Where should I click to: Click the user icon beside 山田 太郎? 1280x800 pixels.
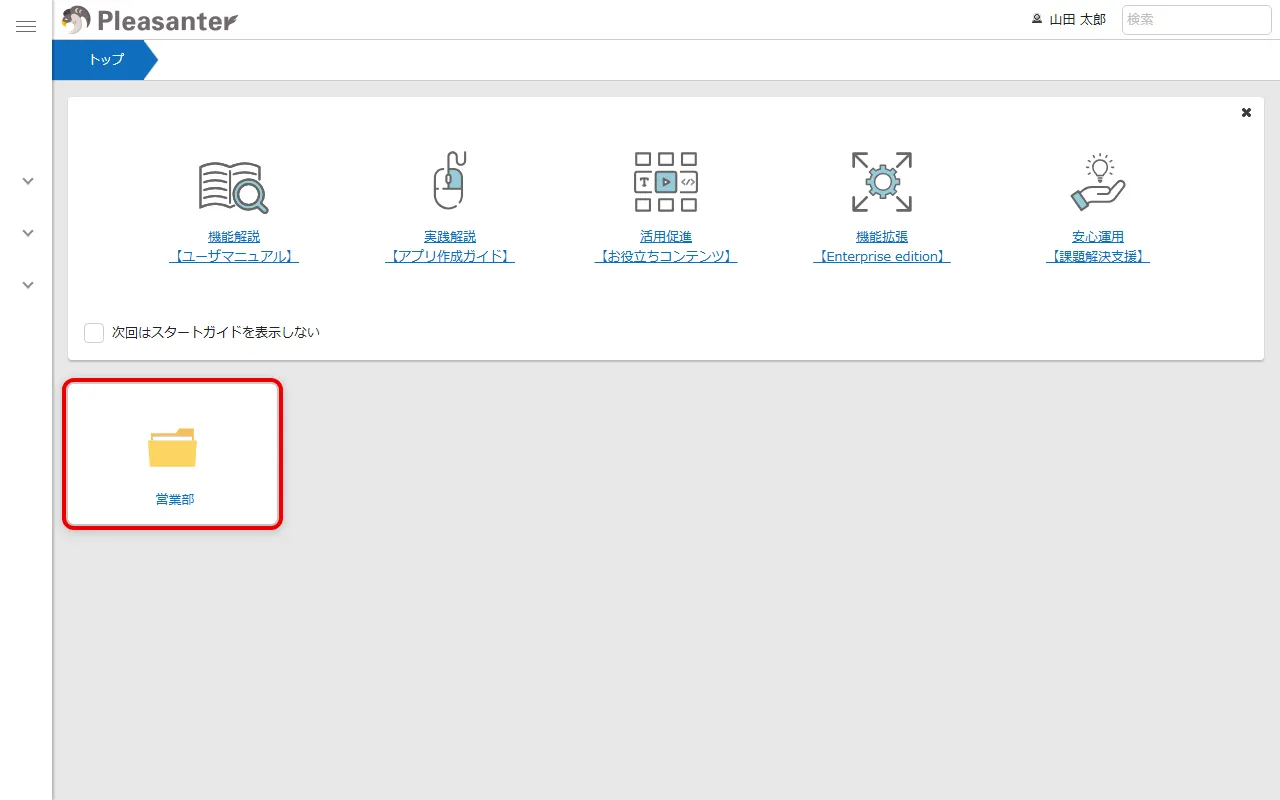coord(1037,19)
